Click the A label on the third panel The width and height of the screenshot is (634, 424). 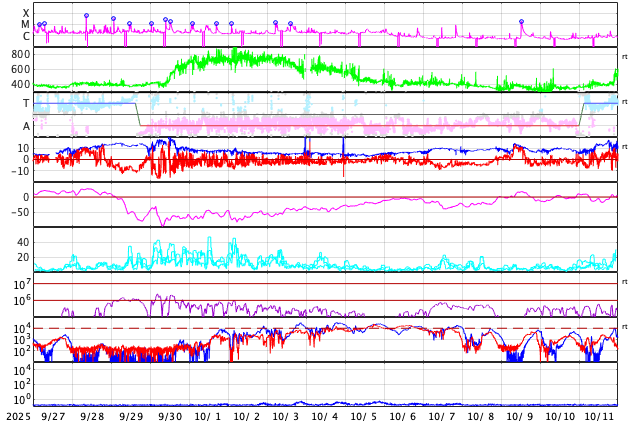click(x=26, y=126)
